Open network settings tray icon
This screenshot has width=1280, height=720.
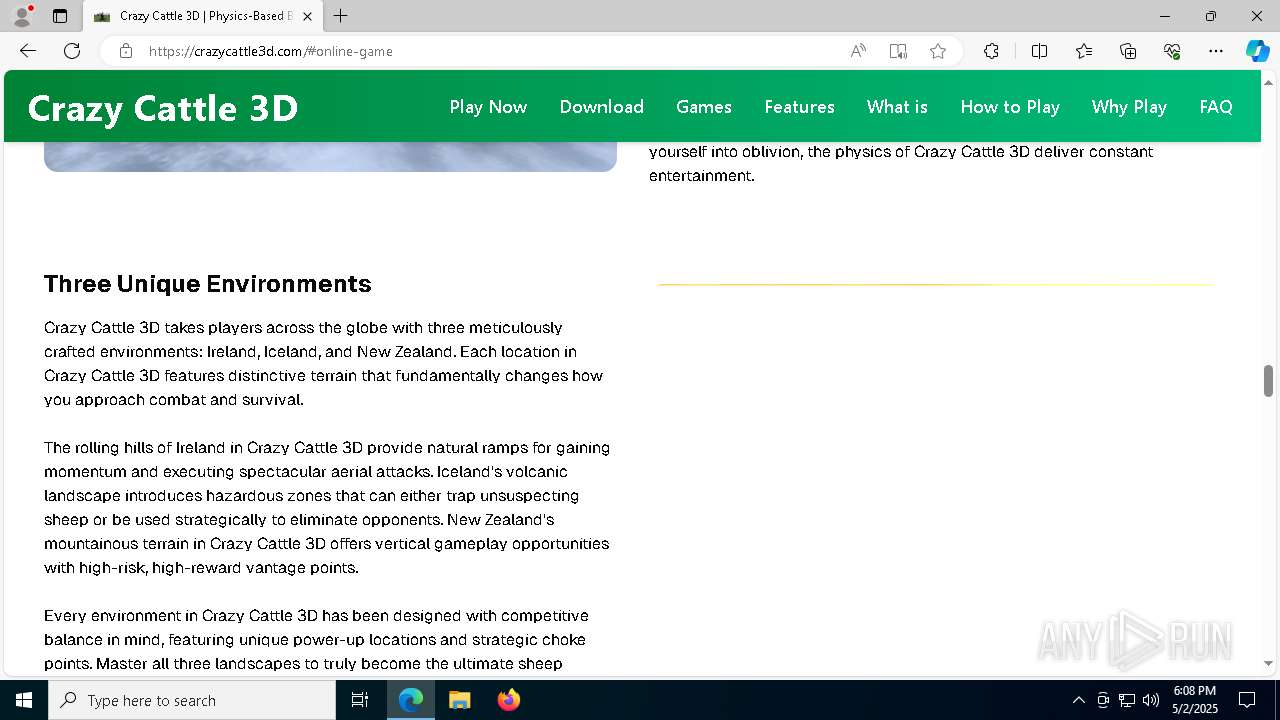[x=1127, y=700]
